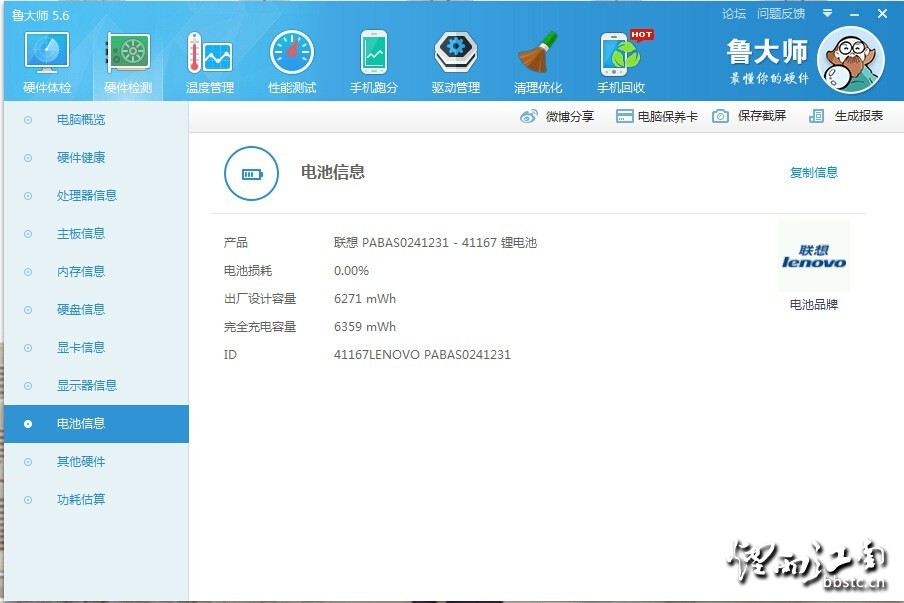Viewport: 904px width, 603px height.
Task: Click the 6271 mWh design capacity value
Action: pyautogui.click(x=365, y=299)
